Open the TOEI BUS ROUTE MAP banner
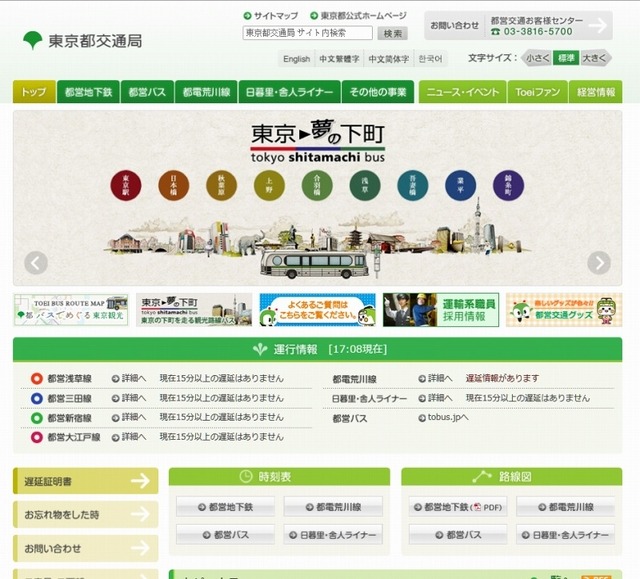The image size is (640, 579). [x=71, y=310]
